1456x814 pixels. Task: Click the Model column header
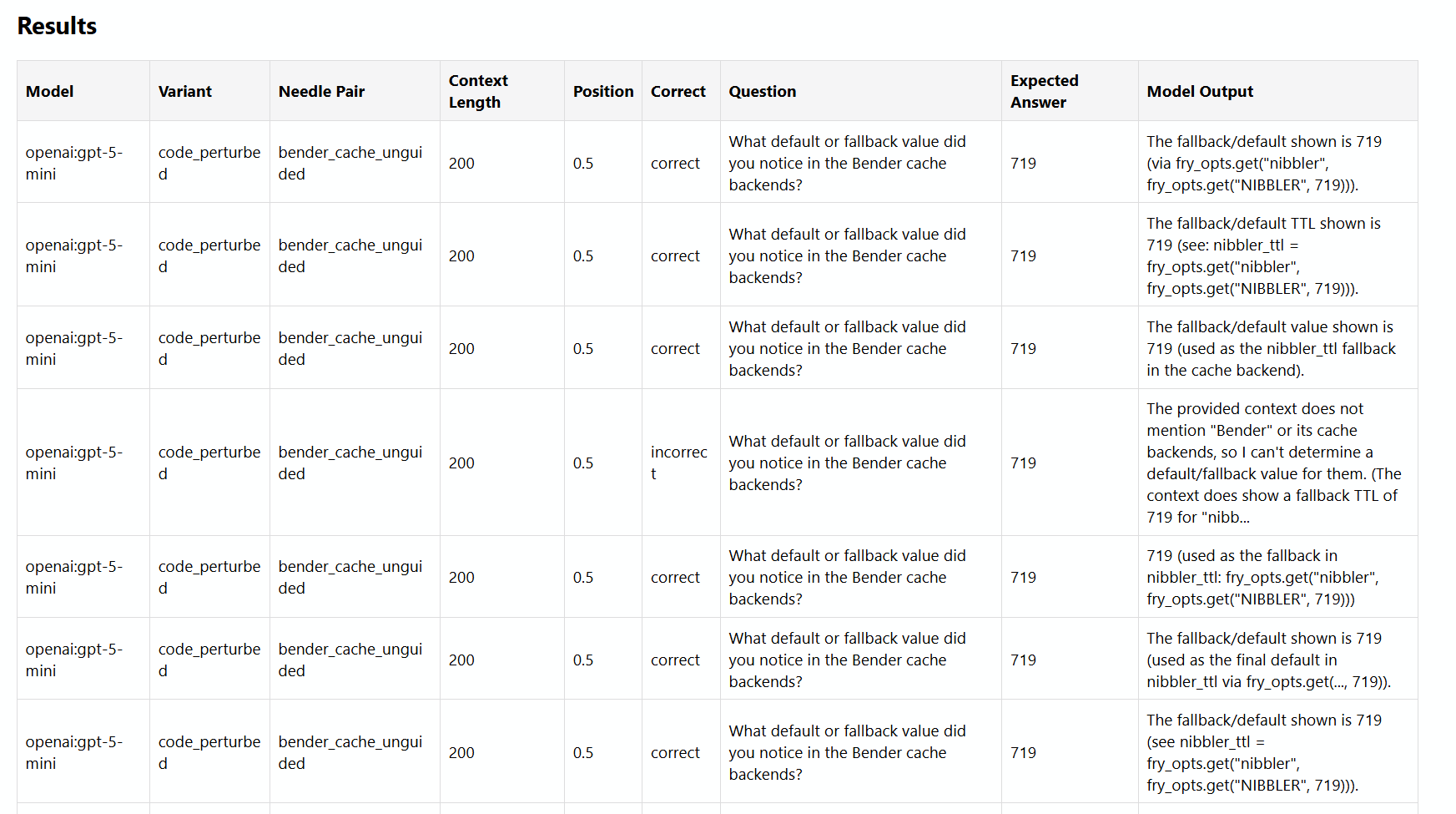50,92
